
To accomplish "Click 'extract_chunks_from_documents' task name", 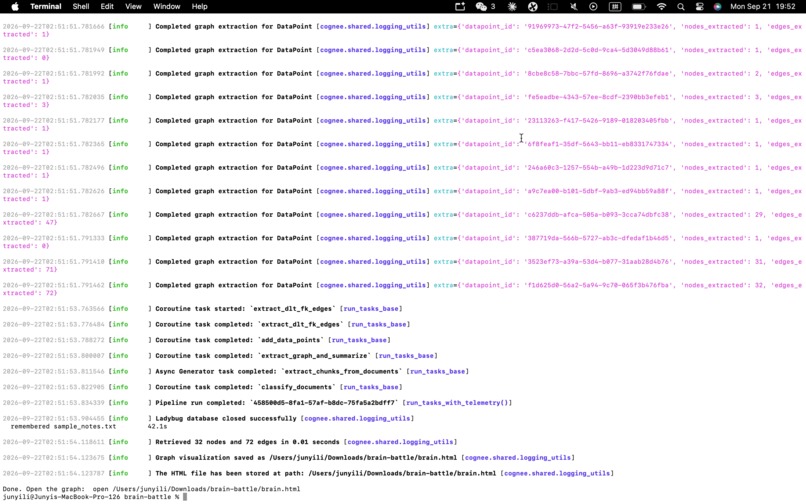I will tap(342, 371).
